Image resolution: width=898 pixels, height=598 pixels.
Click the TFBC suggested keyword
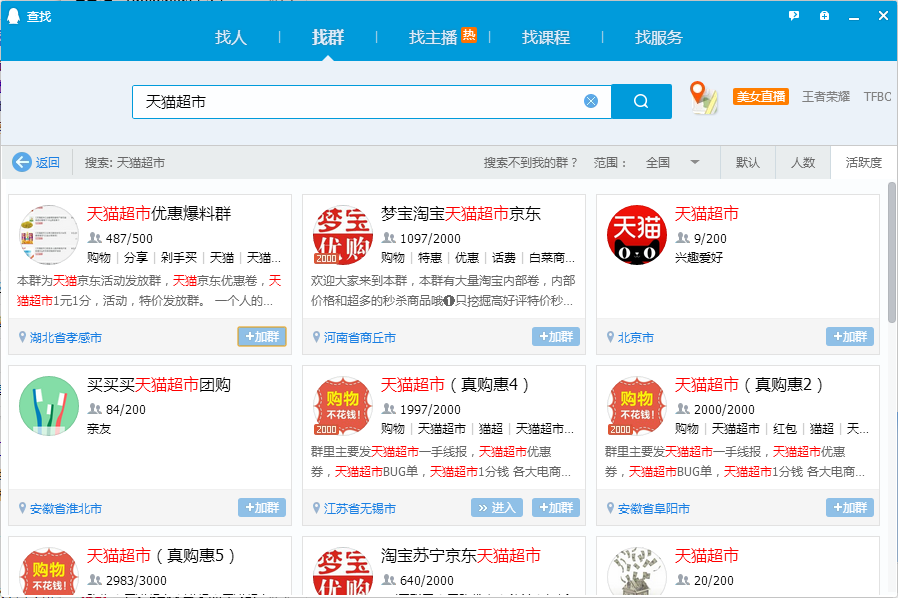[x=877, y=96]
